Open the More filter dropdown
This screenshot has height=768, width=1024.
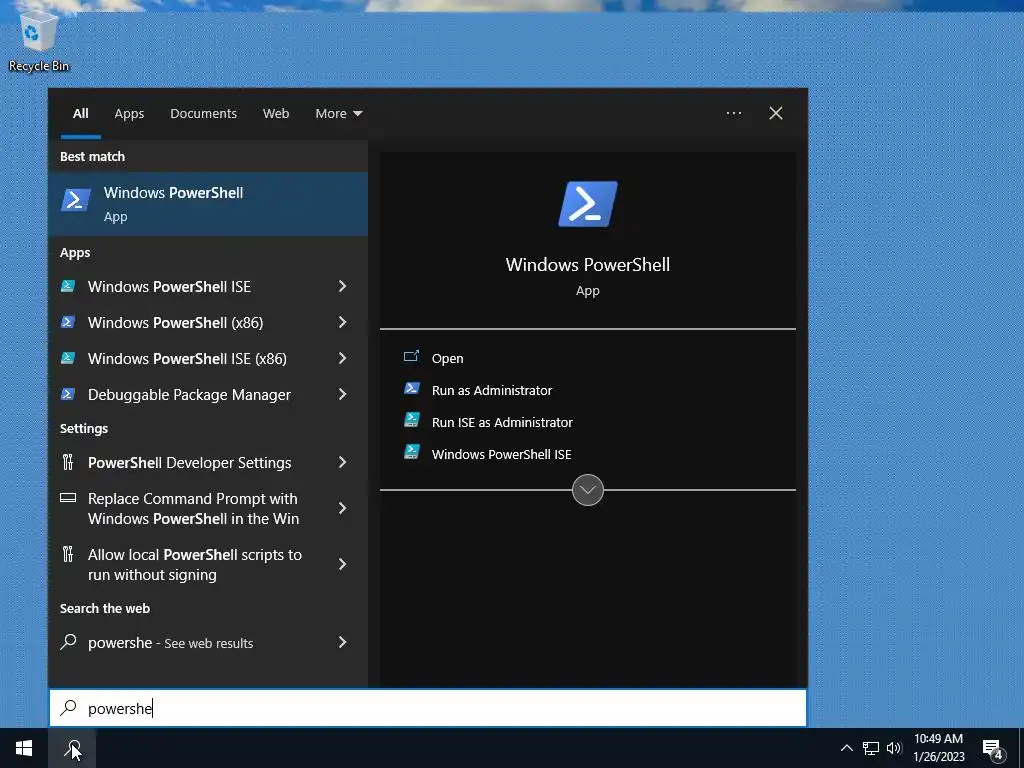coord(338,113)
